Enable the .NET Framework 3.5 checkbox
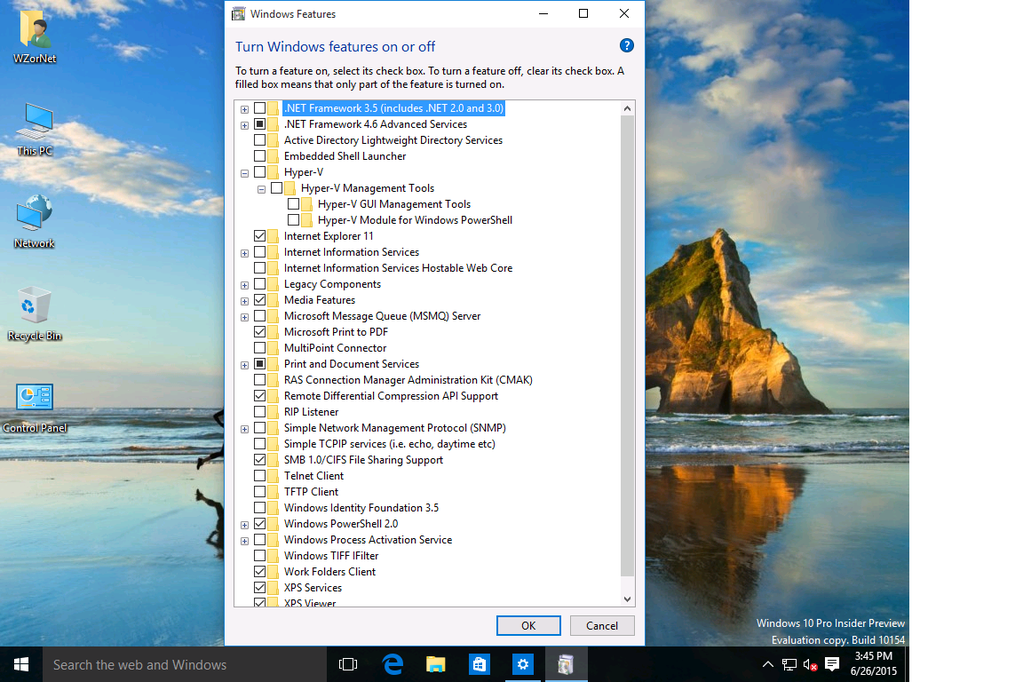 point(260,108)
